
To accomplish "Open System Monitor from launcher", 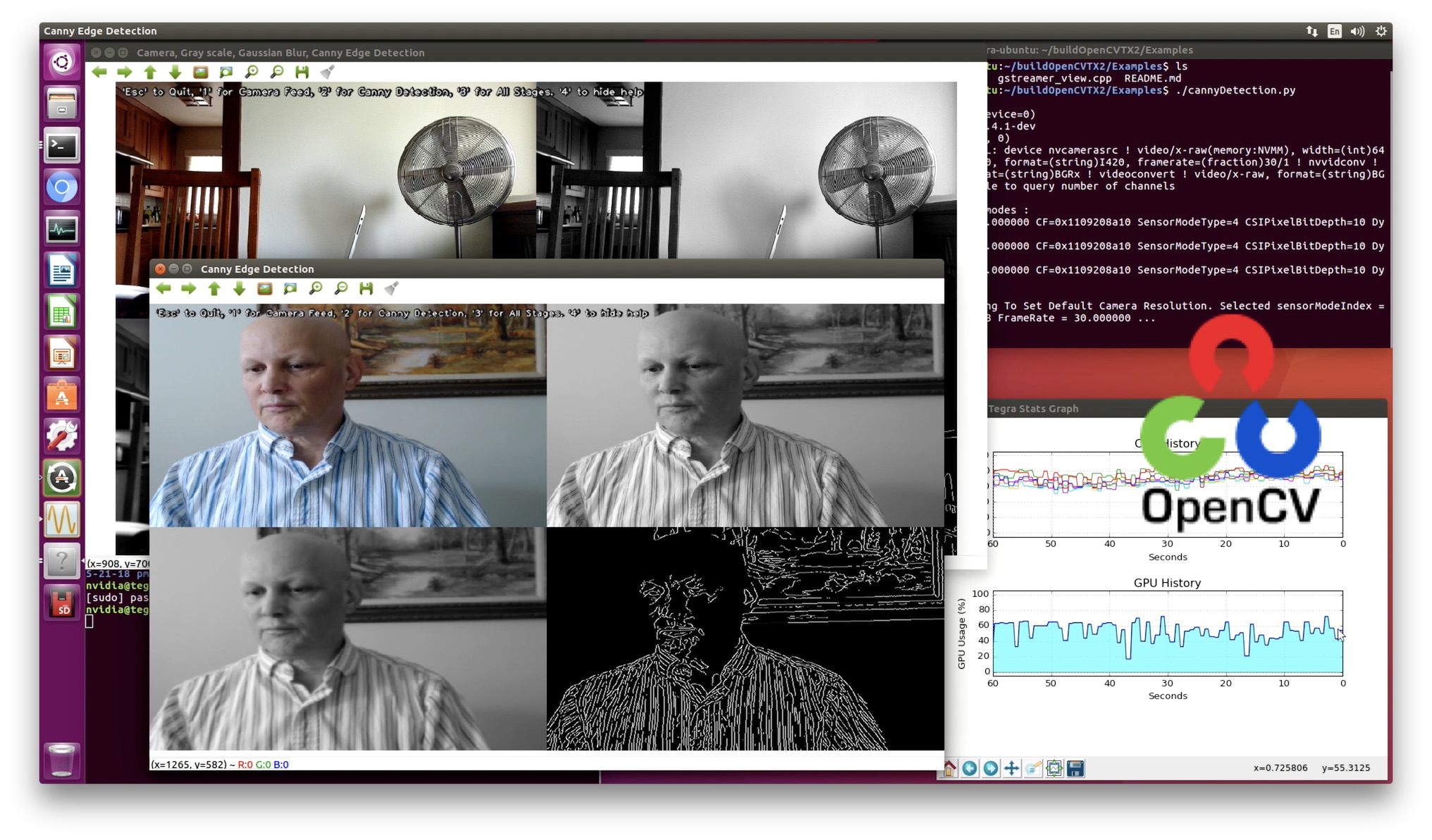I will pos(62,228).
